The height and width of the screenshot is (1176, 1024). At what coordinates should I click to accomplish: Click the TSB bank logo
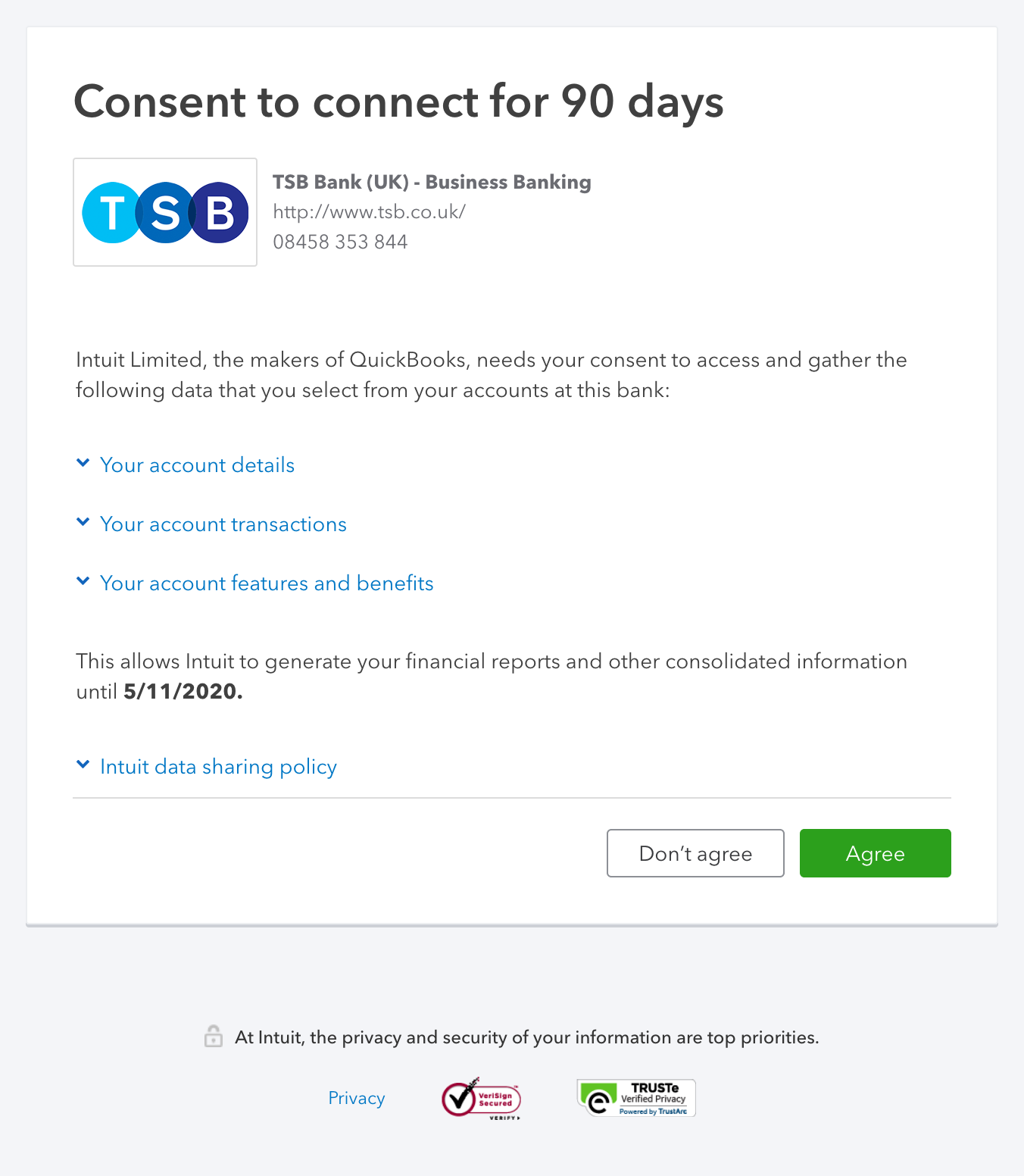pos(165,212)
